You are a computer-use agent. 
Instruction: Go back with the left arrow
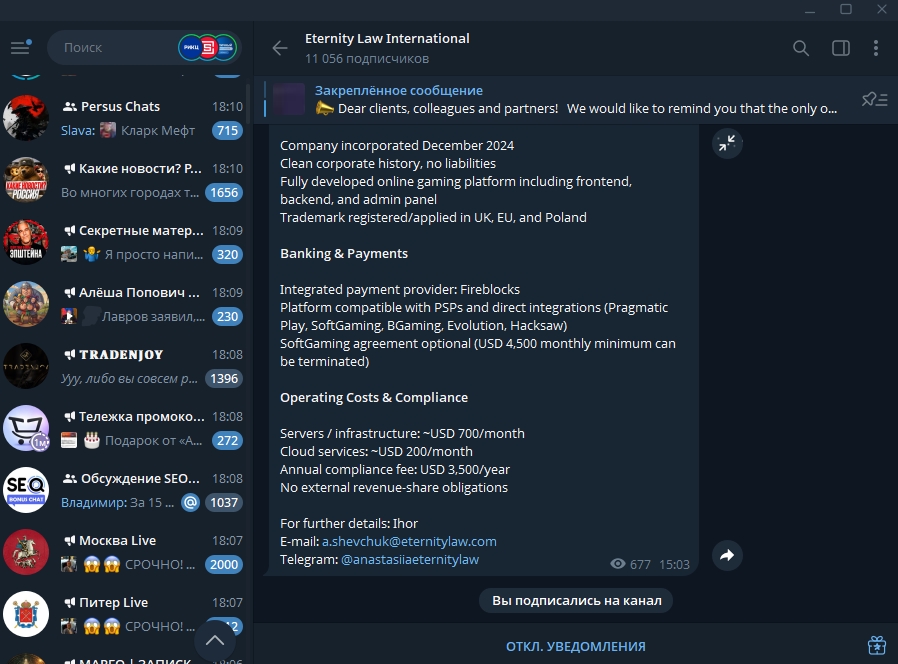pos(279,48)
